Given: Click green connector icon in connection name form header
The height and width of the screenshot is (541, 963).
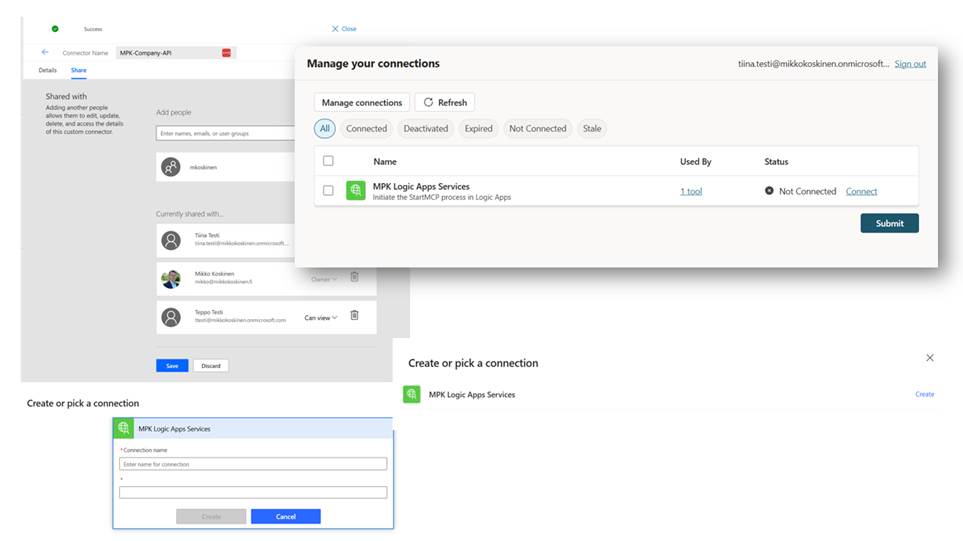Looking at the screenshot, I should 124,428.
